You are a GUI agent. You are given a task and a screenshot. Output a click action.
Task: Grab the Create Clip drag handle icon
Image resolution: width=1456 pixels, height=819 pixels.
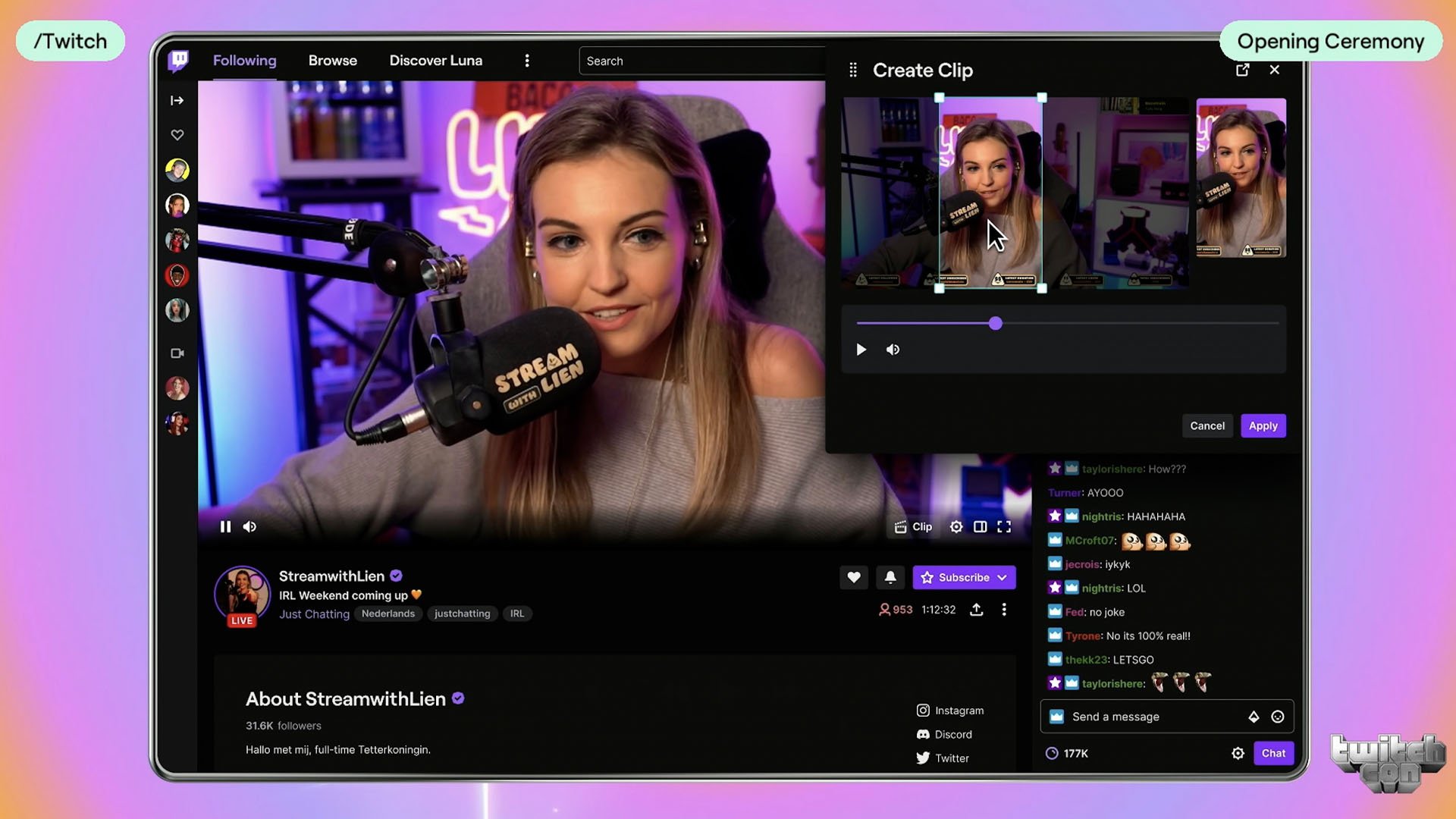(x=853, y=70)
